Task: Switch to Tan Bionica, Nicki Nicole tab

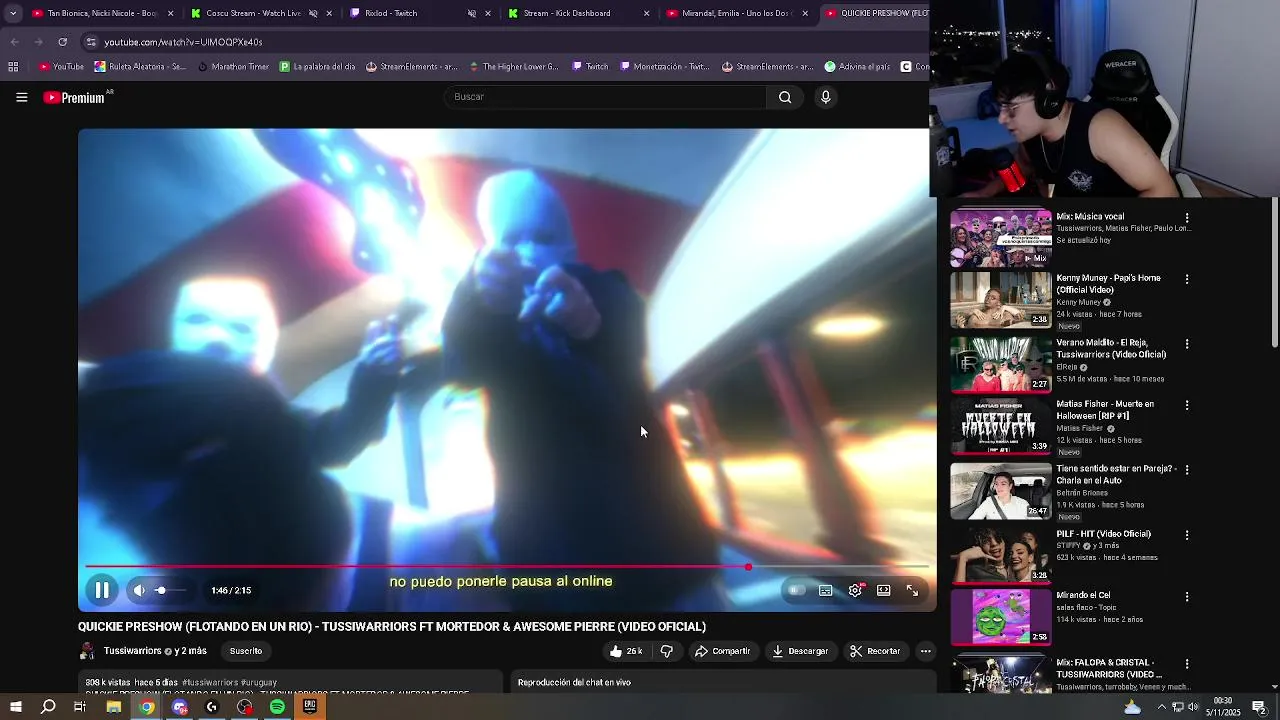Action: 101,13
